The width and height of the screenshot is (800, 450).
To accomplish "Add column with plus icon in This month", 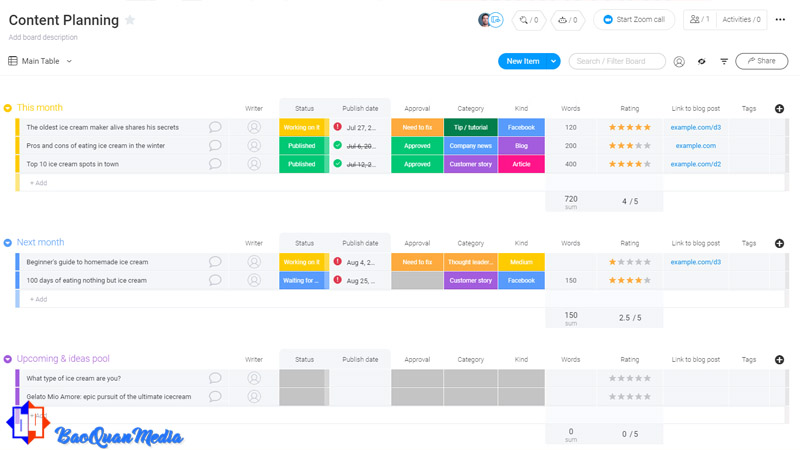I will click(779, 108).
